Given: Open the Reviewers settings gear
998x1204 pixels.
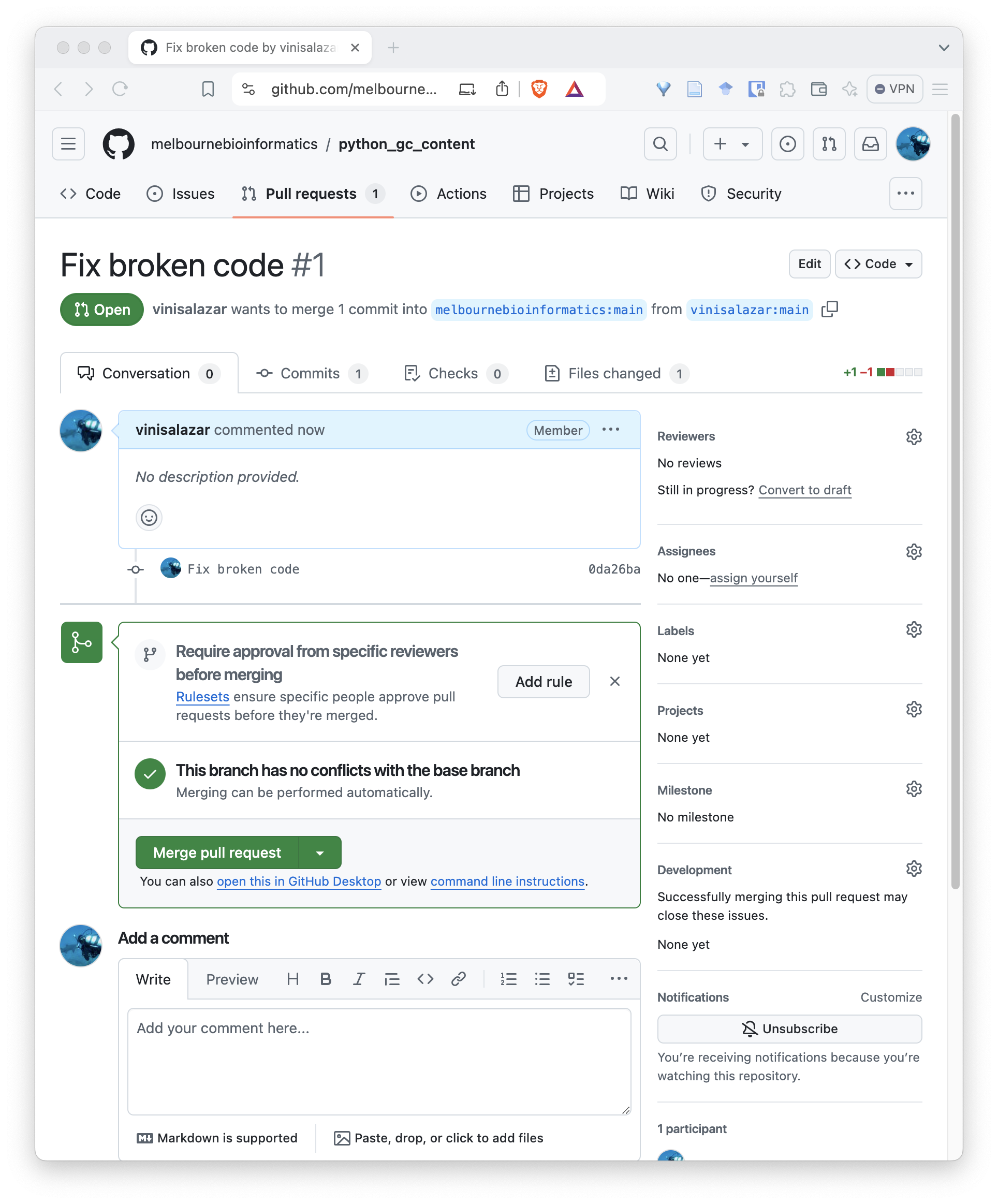Looking at the screenshot, I should 913,437.
